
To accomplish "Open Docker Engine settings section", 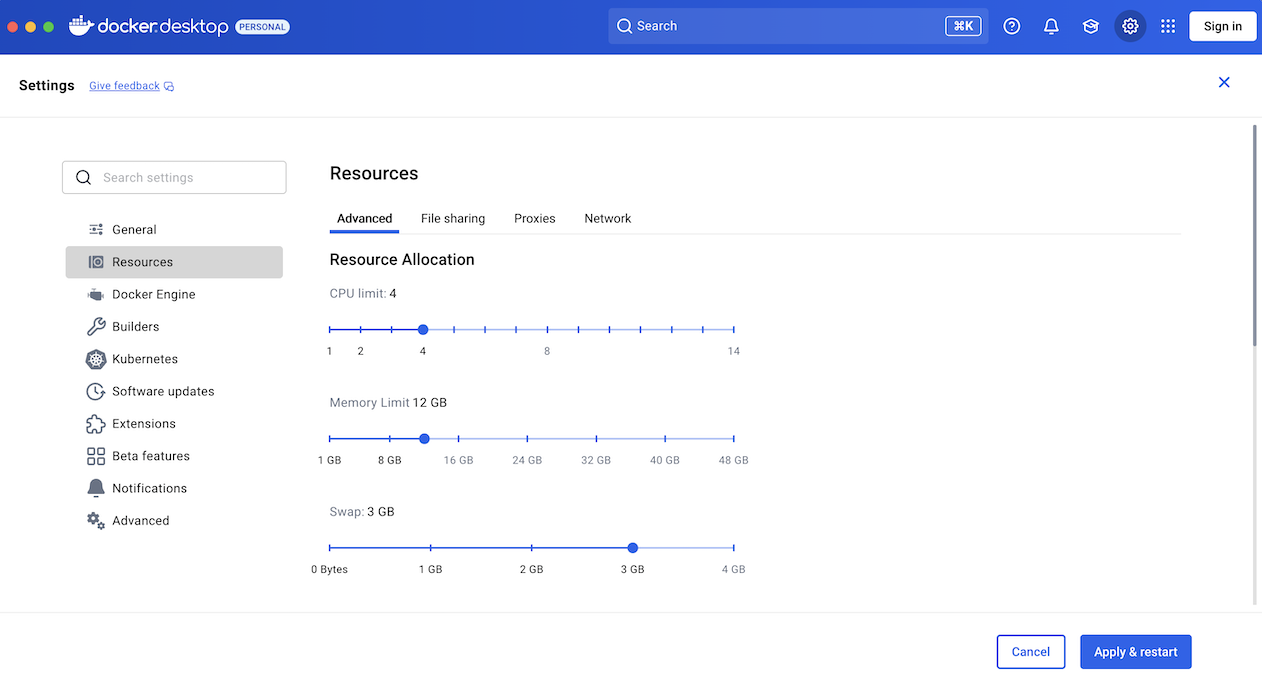I will pos(153,295).
